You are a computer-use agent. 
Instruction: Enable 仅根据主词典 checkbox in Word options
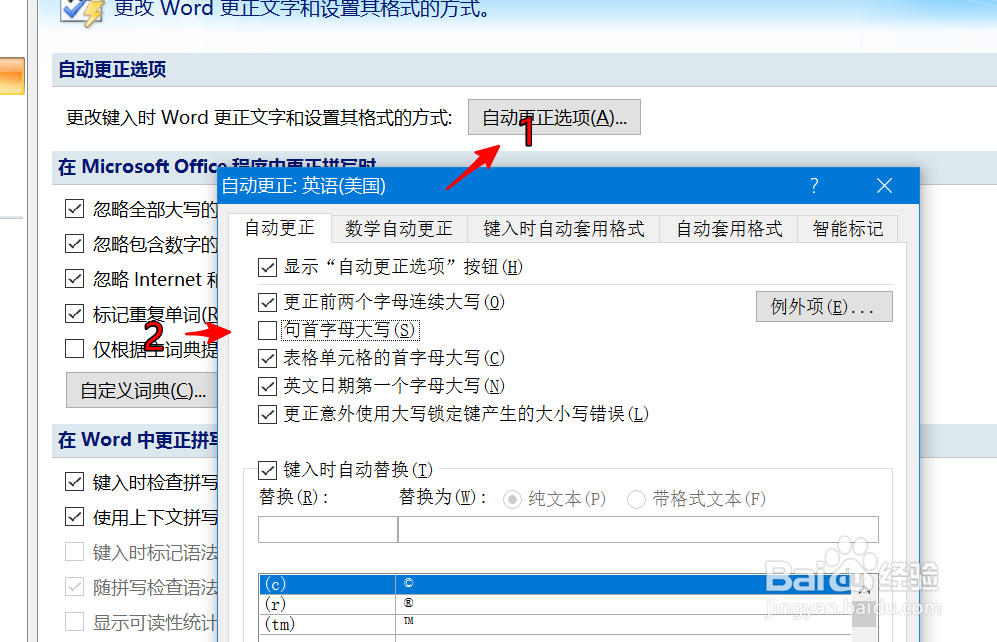pyautogui.click(x=74, y=348)
